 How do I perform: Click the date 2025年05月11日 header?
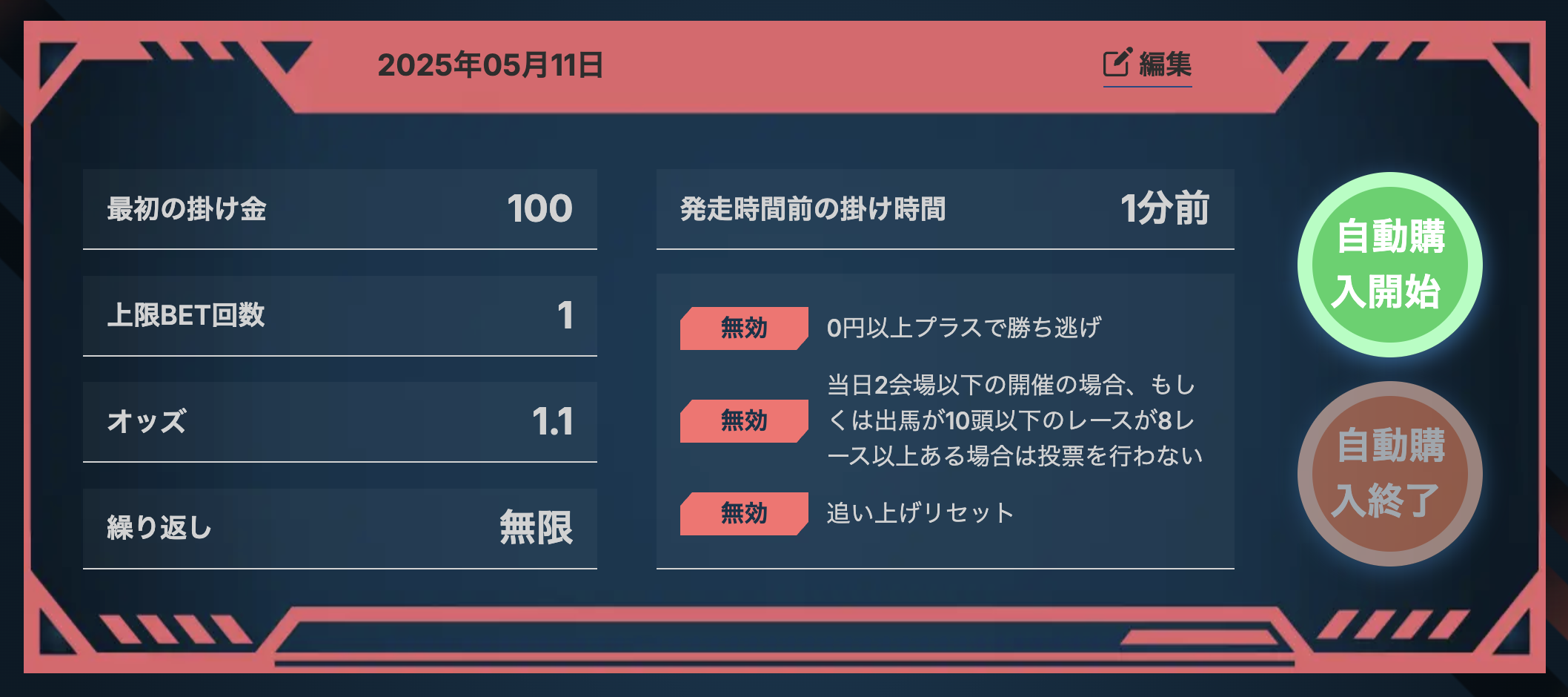click(490, 65)
